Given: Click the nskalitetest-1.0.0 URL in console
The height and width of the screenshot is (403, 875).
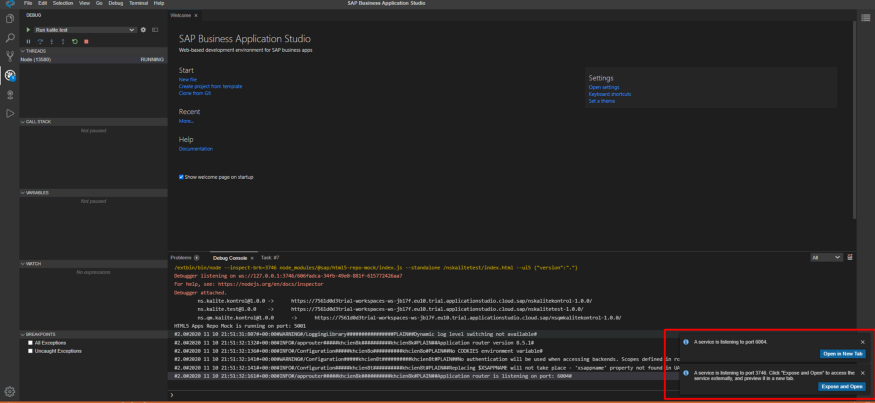Looking at the screenshot, I should [x=437, y=309].
